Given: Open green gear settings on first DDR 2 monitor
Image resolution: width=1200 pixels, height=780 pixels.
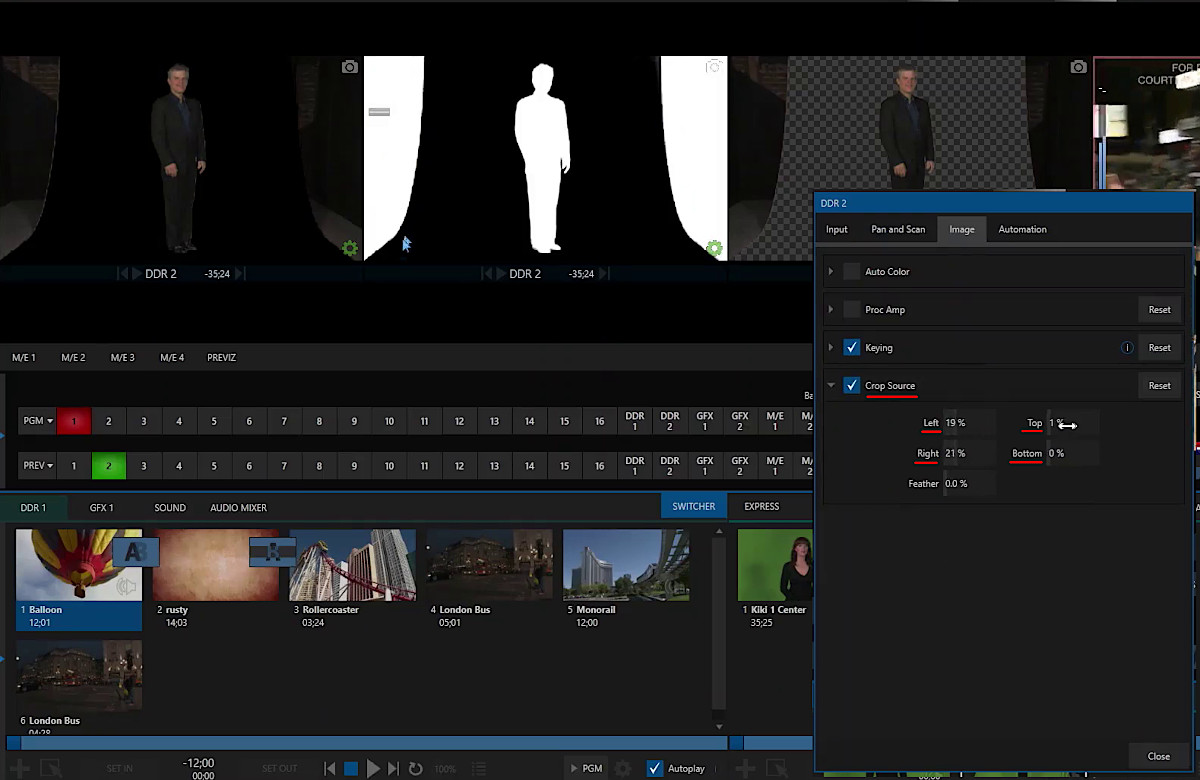Looking at the screenshot, I should pyautogui.click(x=349, y=248).
